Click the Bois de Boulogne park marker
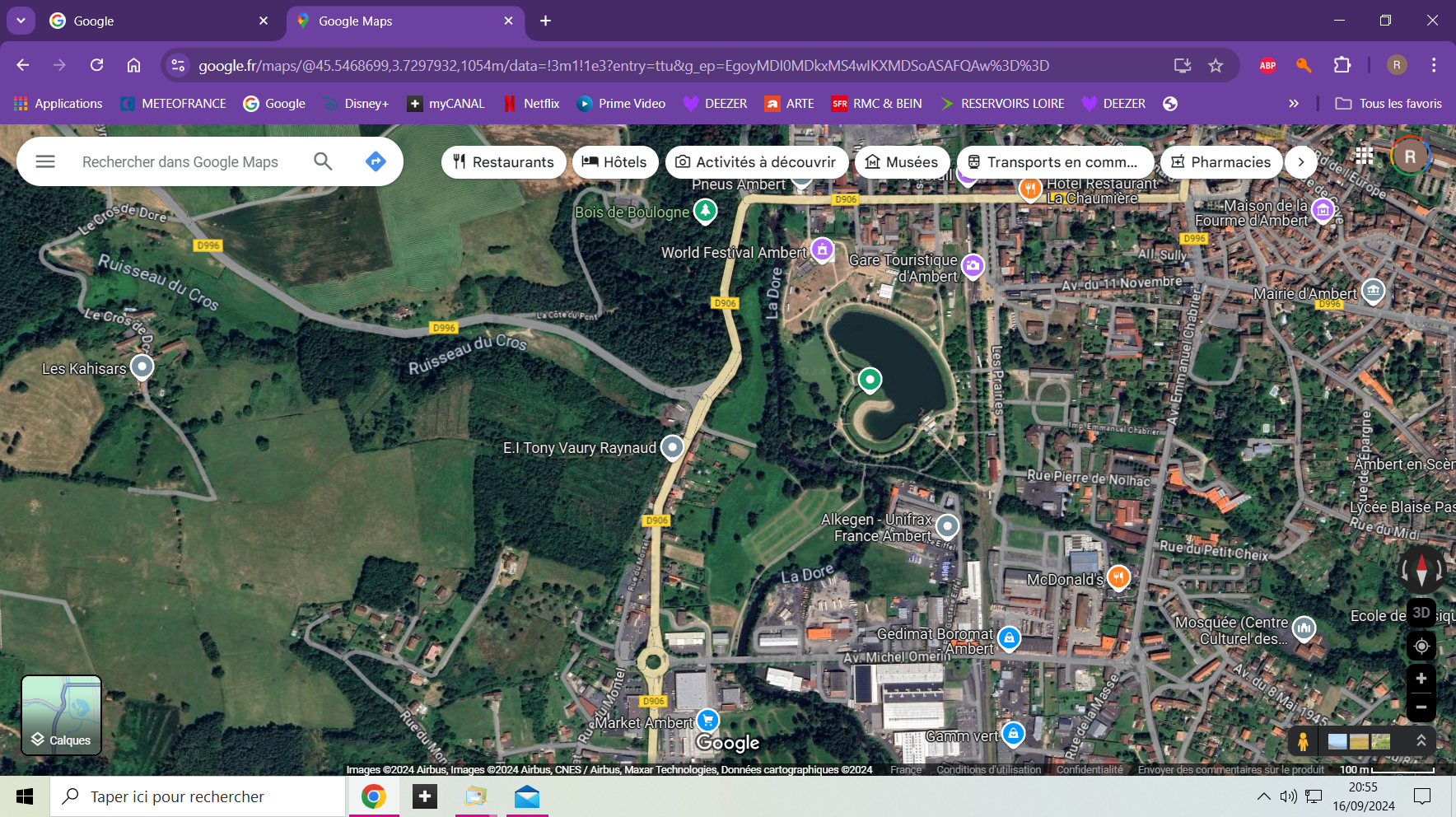The image size is (1456, 817). pyautogui.click(x=705, y=211)
